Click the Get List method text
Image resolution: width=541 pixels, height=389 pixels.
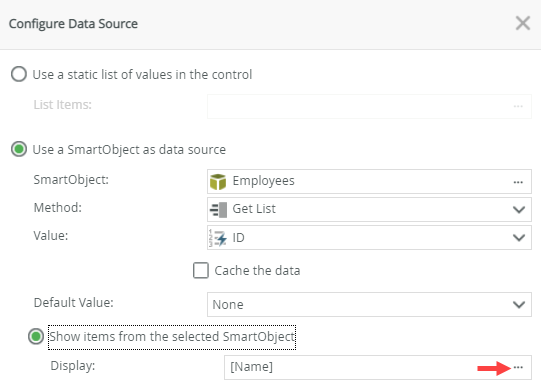(254, 209)
